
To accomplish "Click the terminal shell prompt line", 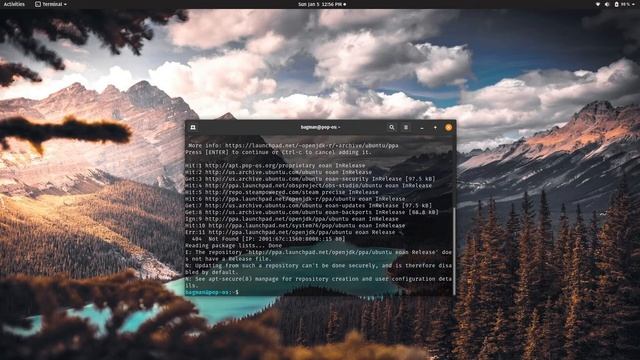I will pyautogui.click(x=212, y=292).
